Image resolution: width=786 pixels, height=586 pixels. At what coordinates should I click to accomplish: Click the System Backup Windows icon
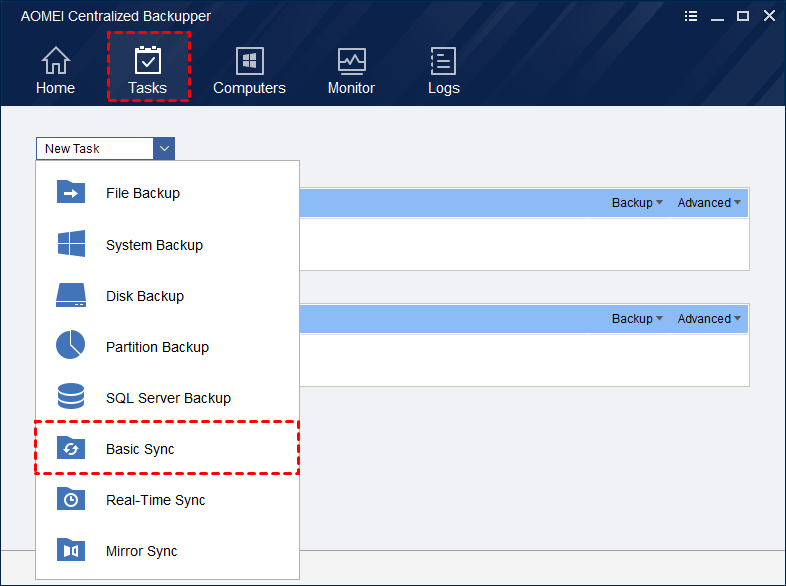point(71,244)
